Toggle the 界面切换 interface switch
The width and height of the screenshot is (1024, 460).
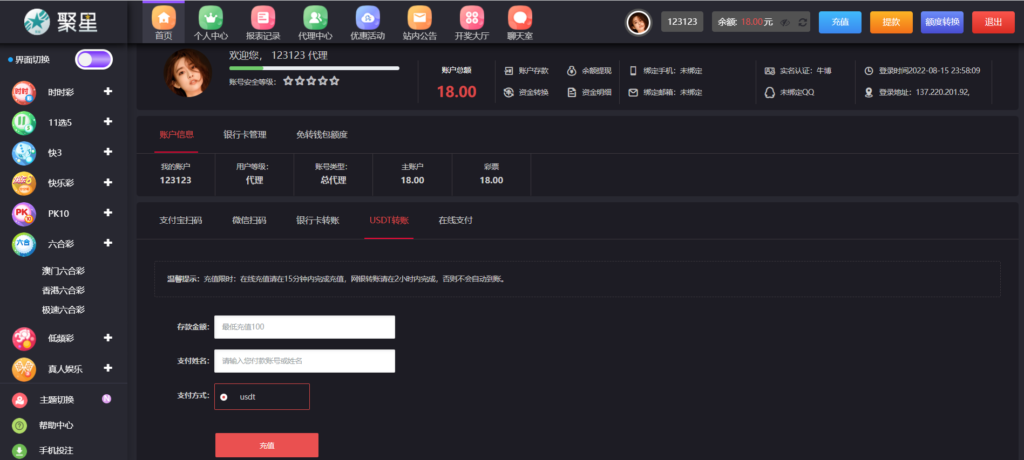[94, 59]
